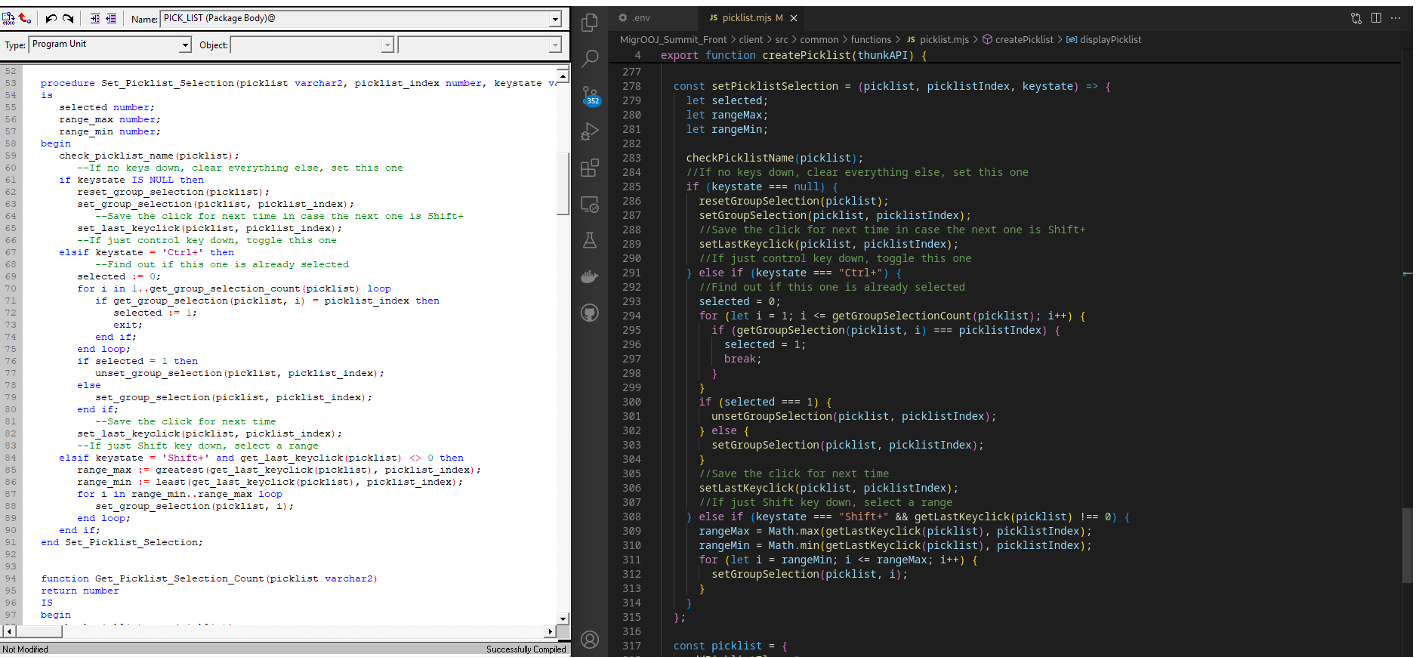
Task: Click 'end Set_Picklist_Selection;' on PL/SQL line 91
Action: (122, 542)
